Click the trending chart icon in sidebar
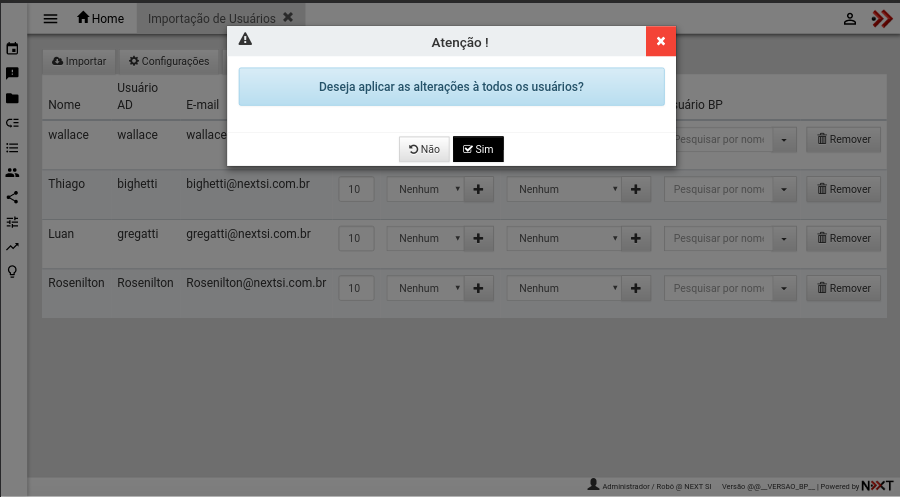This screenshot has width=900, height=497. (13, 246)
